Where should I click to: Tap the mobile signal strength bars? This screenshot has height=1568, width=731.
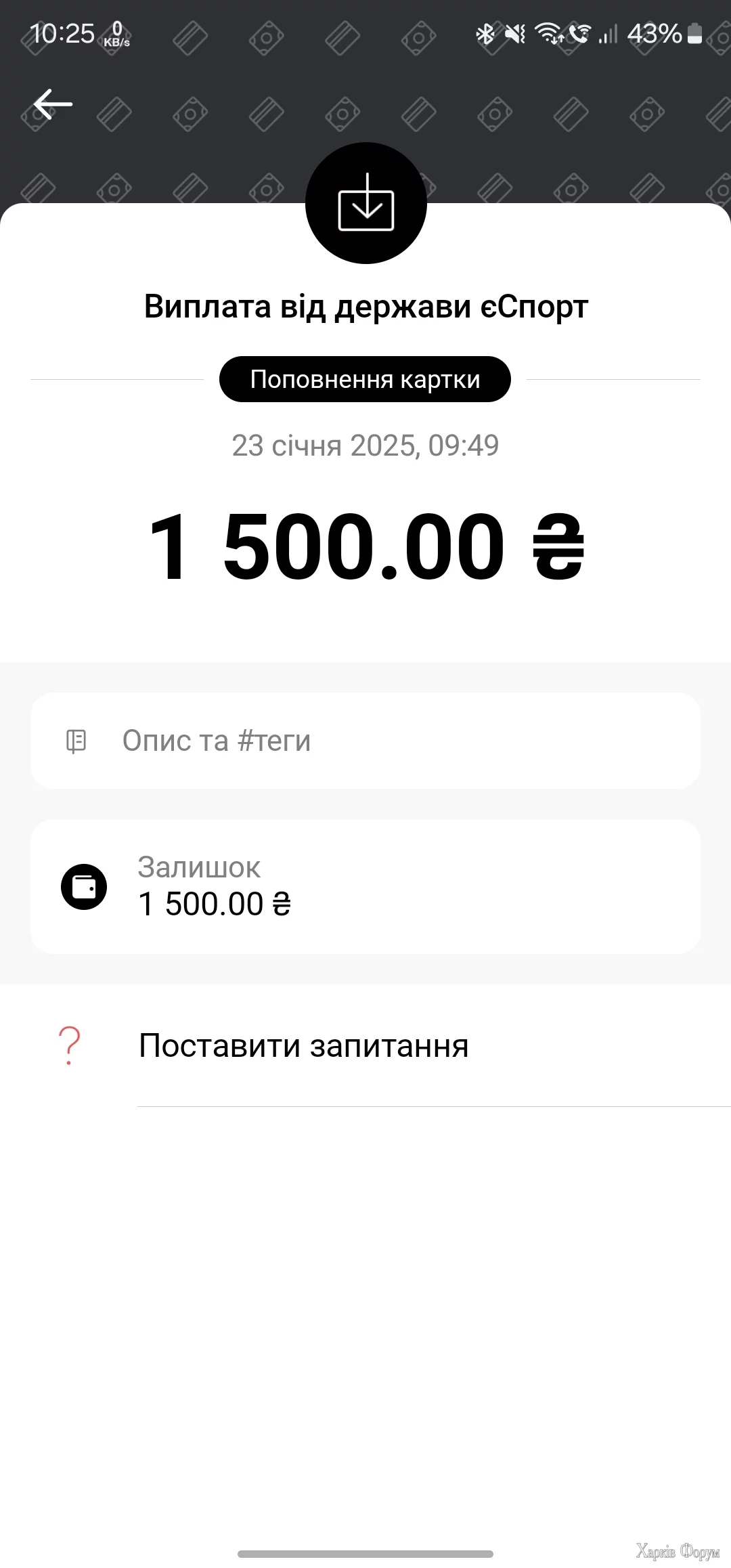[x=608, y=33]
